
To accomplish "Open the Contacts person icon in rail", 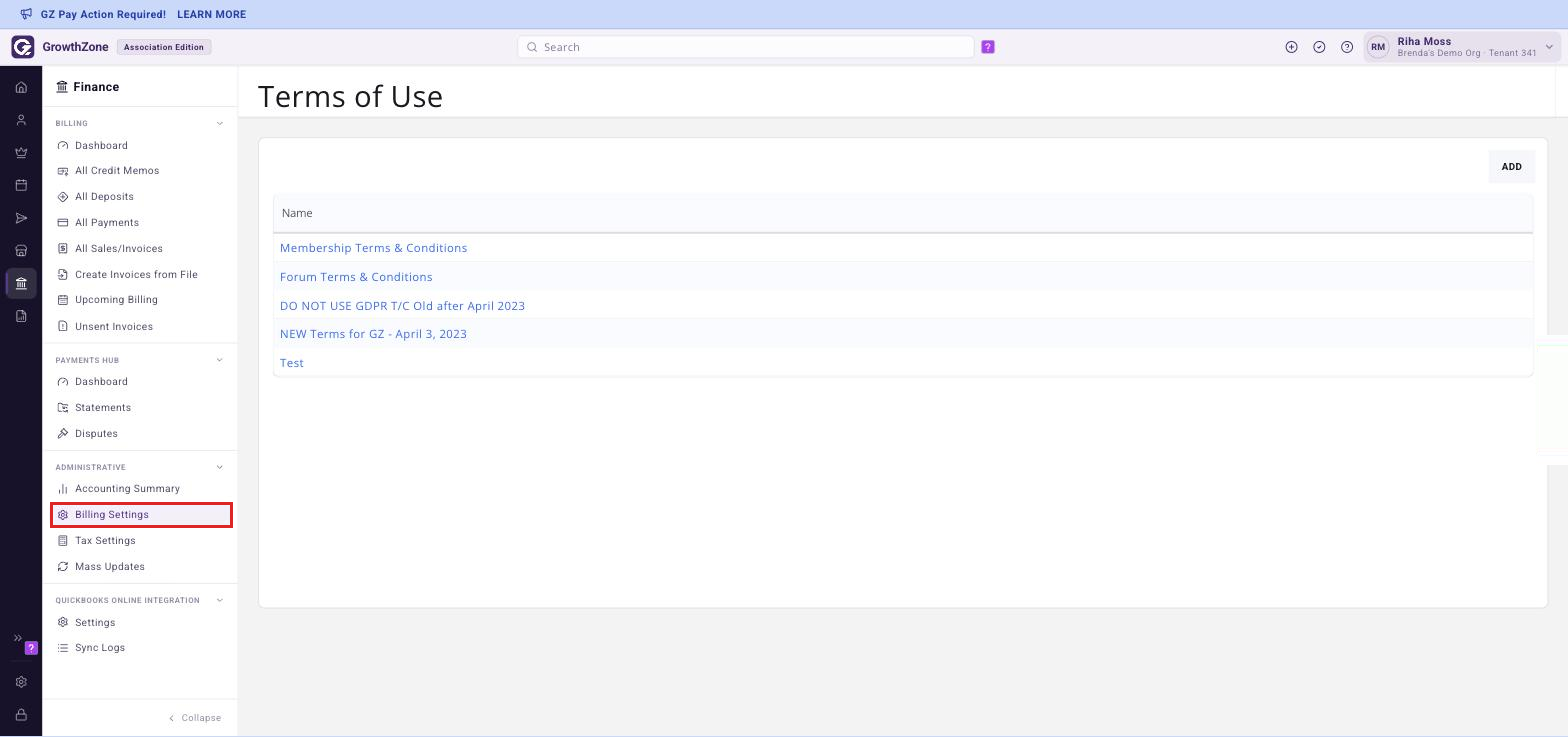I will tap(21, 120).
